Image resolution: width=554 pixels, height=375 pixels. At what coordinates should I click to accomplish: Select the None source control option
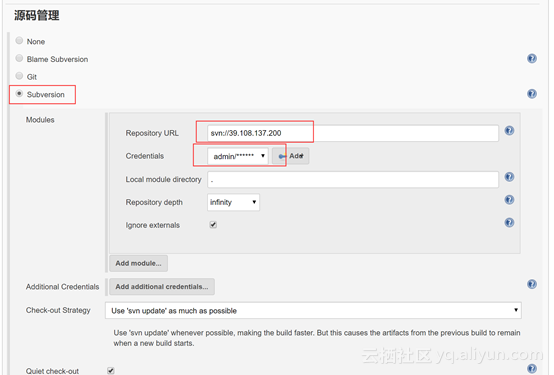[x=19, y=41]
